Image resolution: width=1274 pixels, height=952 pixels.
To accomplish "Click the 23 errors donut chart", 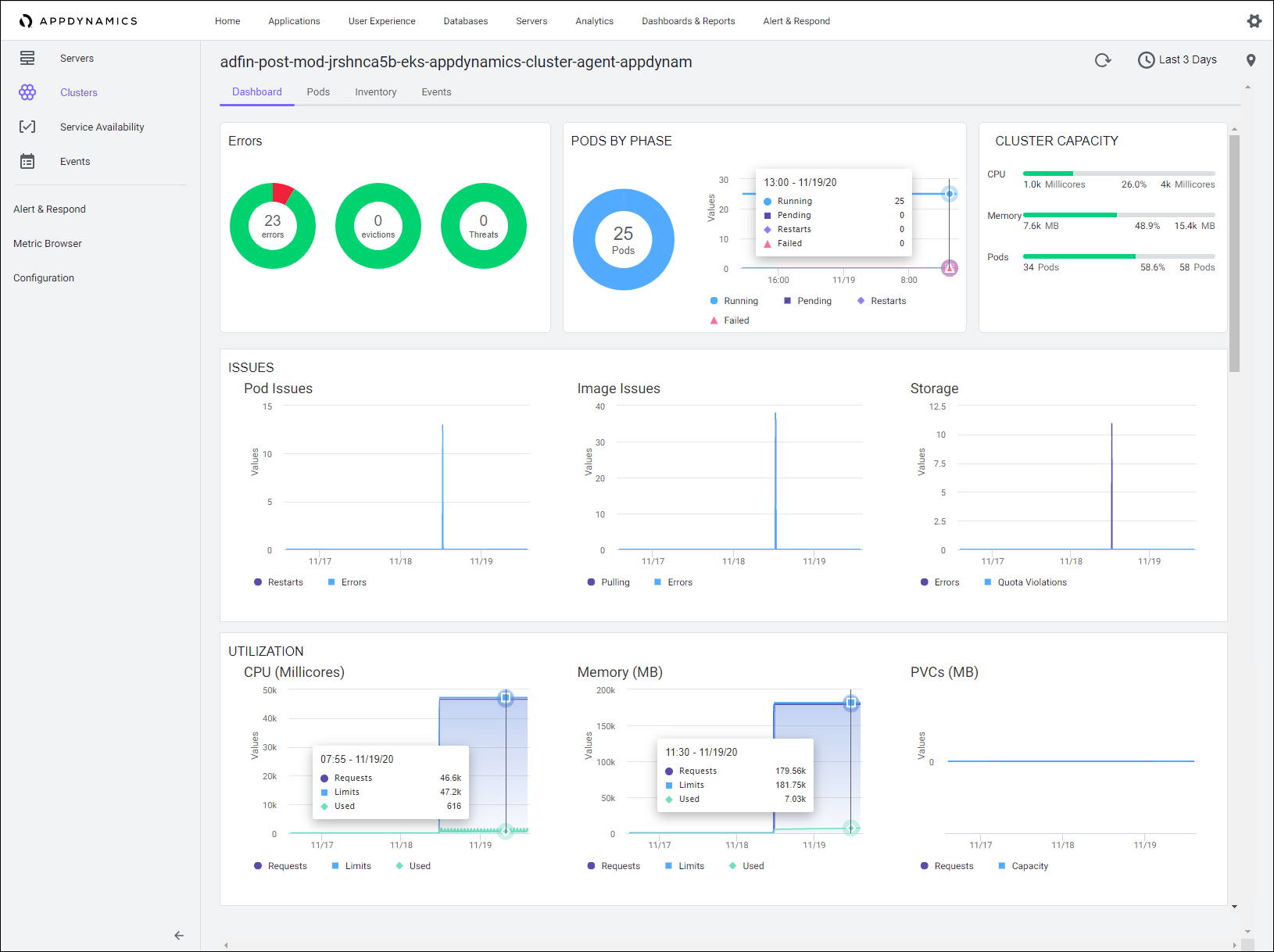I will point(273,226).
